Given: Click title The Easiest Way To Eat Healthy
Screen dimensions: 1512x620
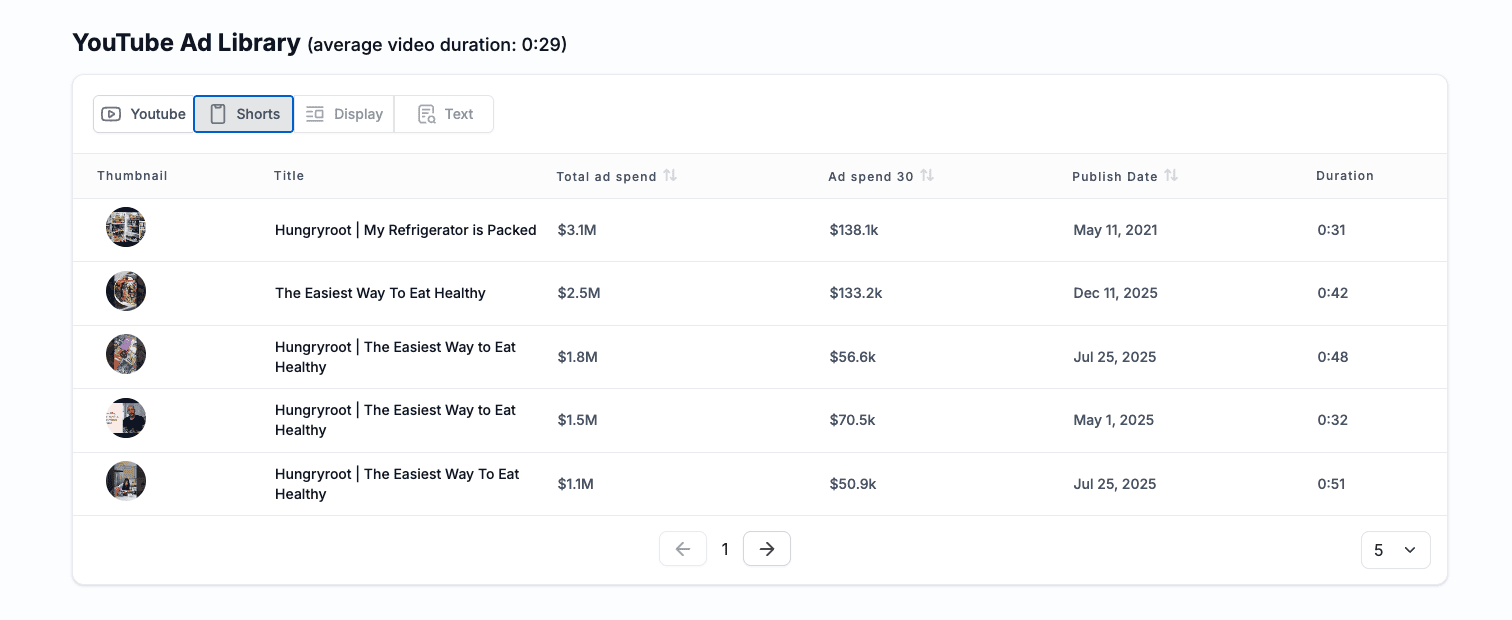Looking at the screenshot, I should (x=380, y=293).
